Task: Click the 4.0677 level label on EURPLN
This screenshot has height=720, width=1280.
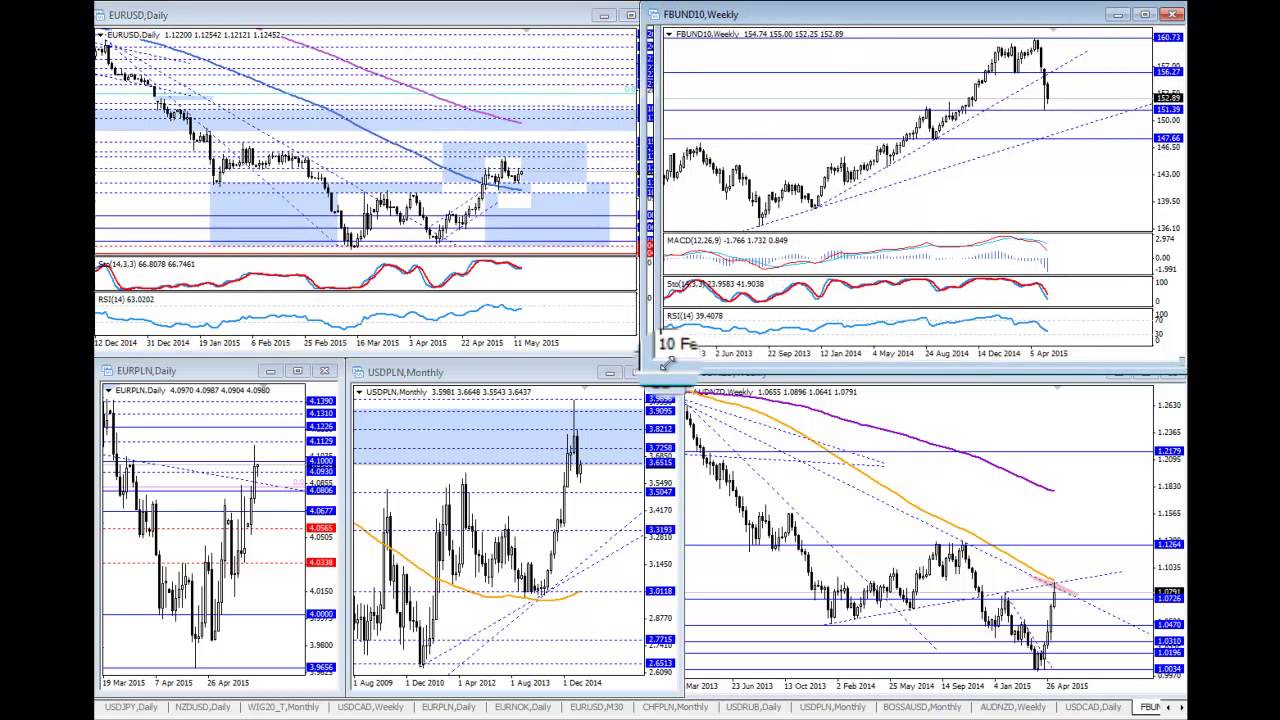Action: 321,511
